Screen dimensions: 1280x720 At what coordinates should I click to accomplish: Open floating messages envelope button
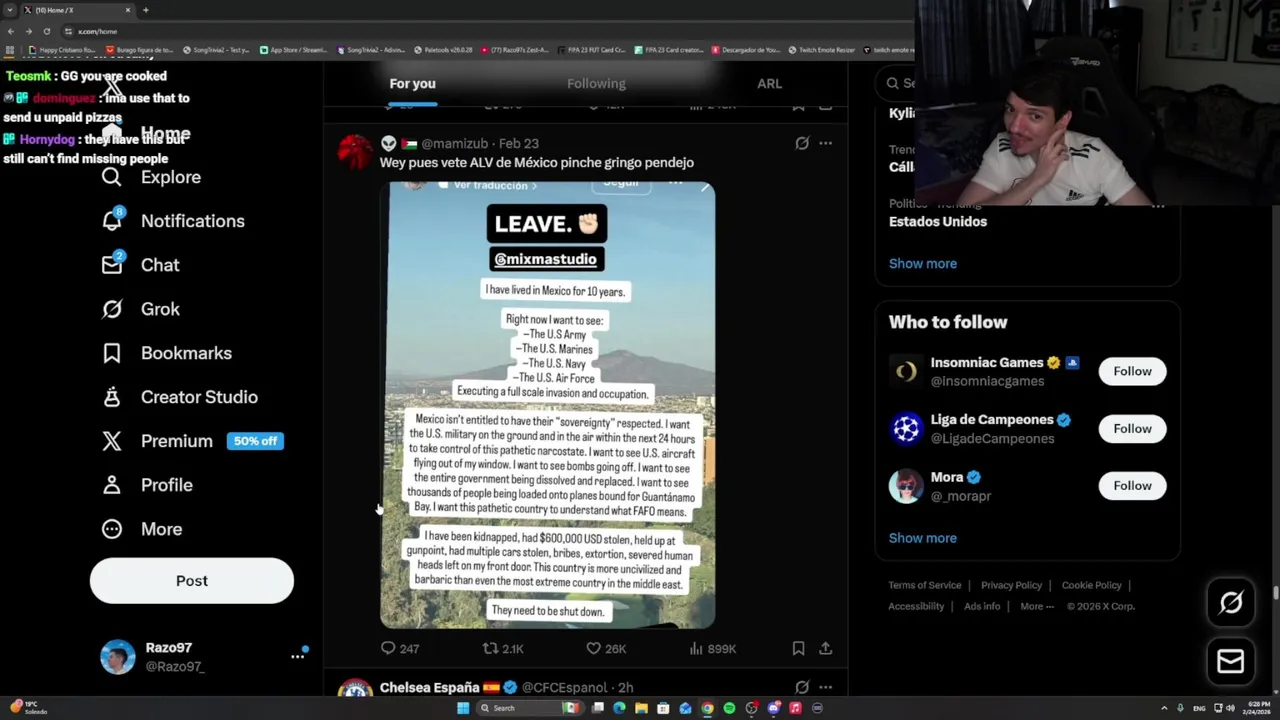pos(1230,662)
